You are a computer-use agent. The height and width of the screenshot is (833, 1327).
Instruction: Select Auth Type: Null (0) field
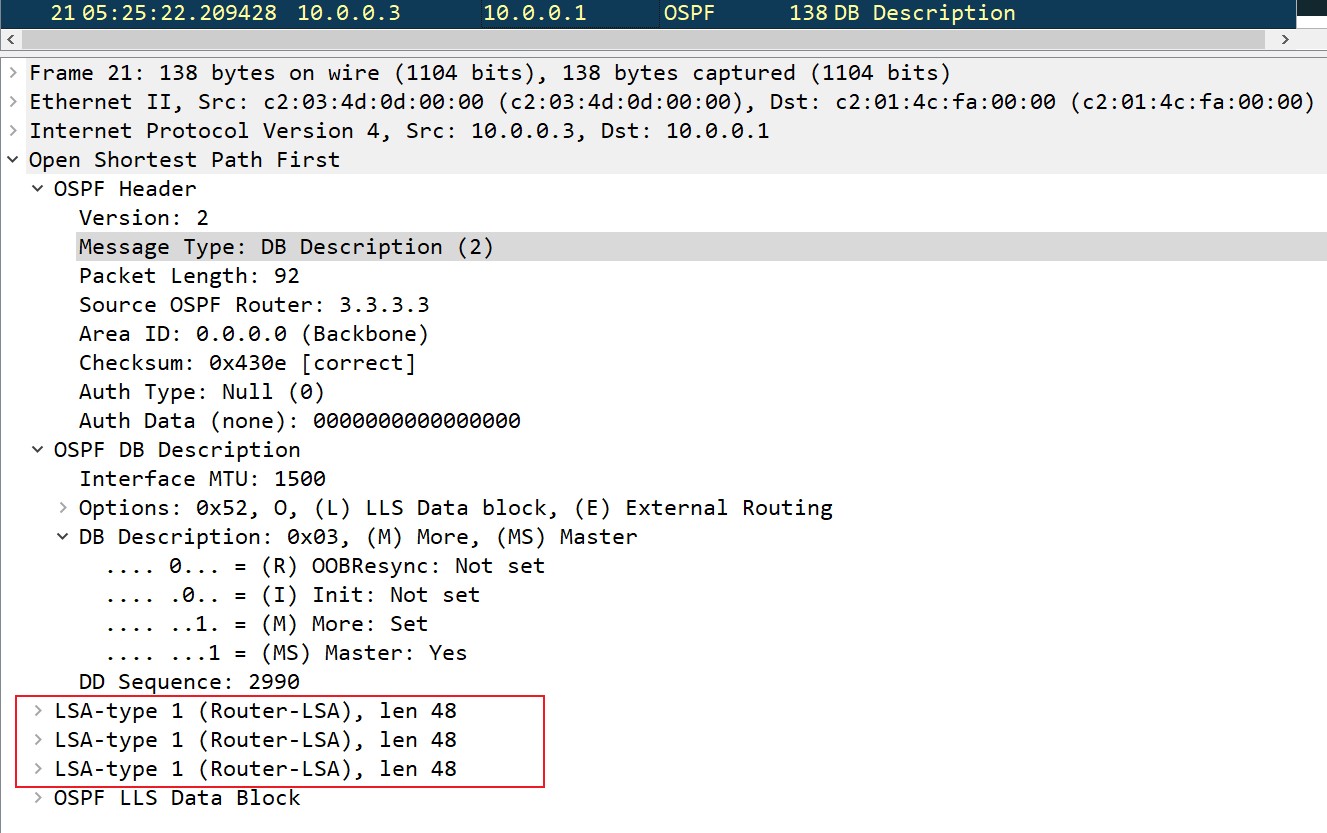[x=202, y=392]
